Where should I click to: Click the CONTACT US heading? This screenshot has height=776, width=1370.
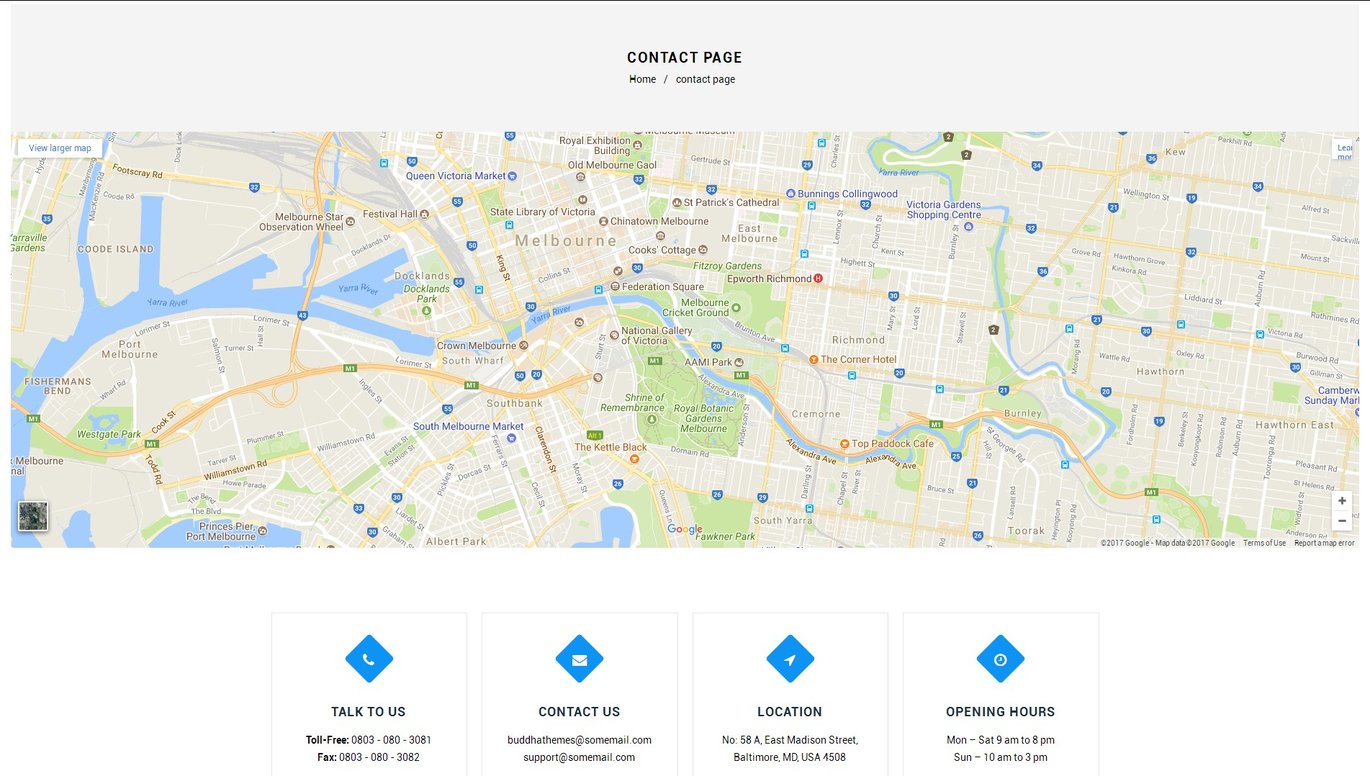click(x=579, y=712)
